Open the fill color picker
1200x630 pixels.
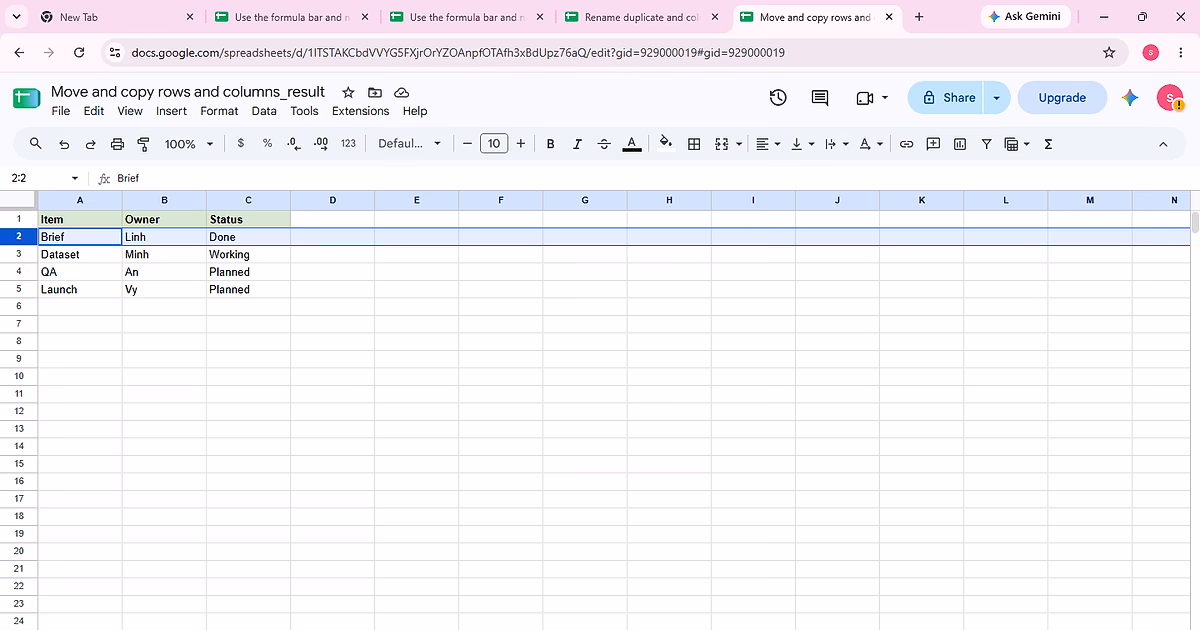pyautogui.click(x=666, y=144)
